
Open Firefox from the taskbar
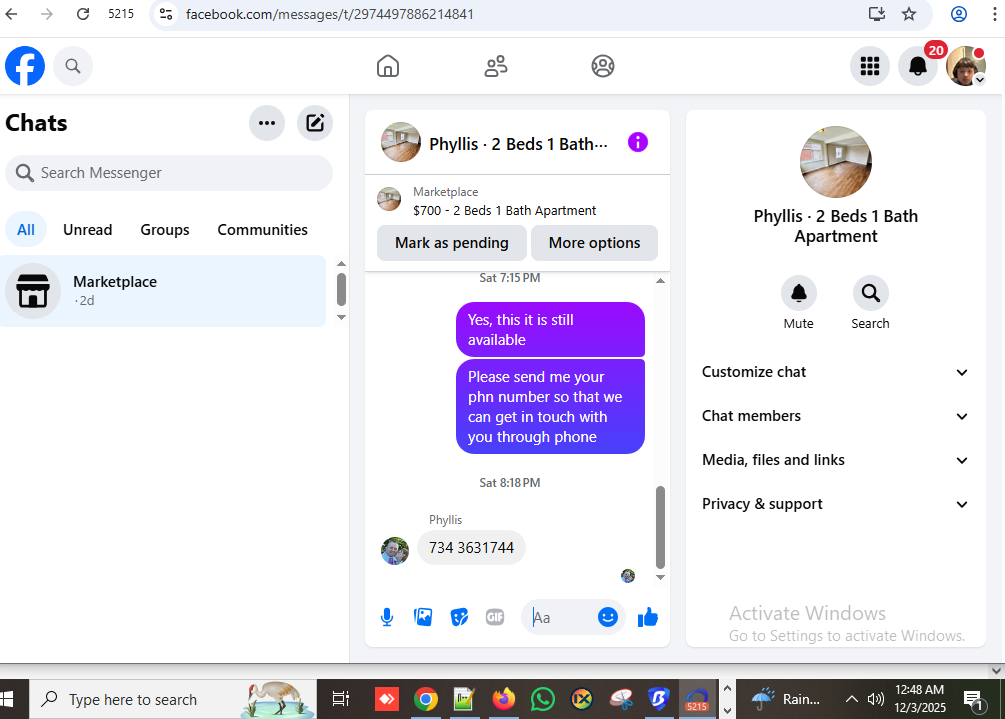point(504,699)
